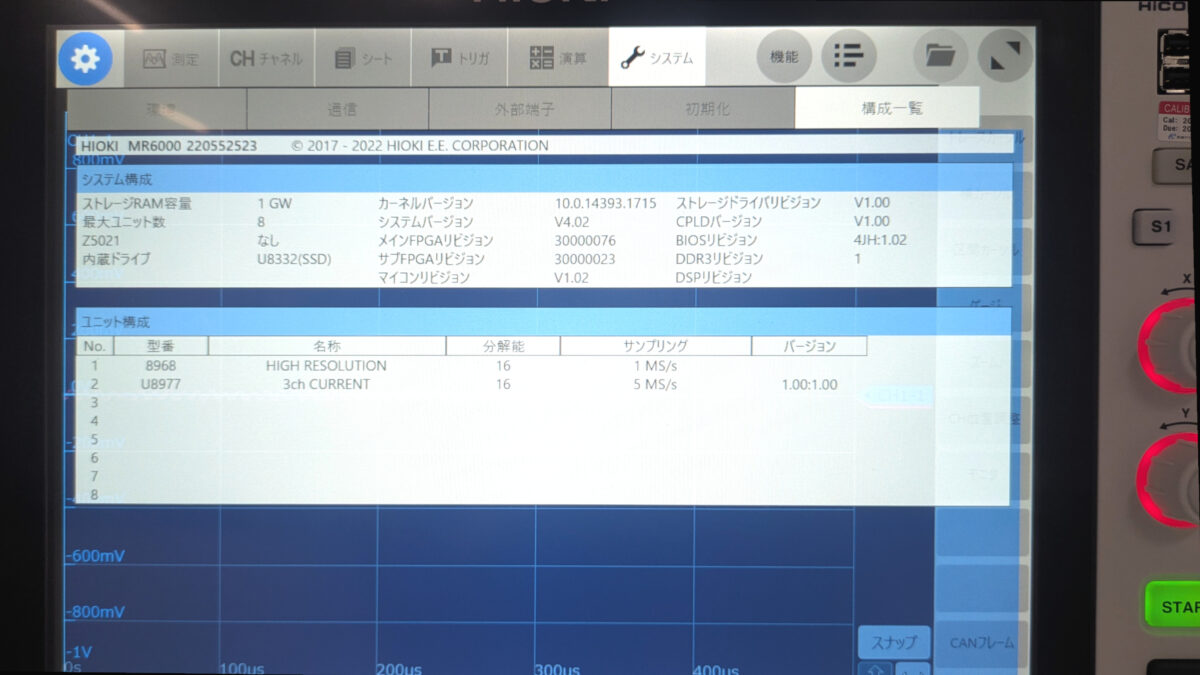1200x675 pixels.
Task: Open the 演算 calculation tab
Action: coord(557,59)
